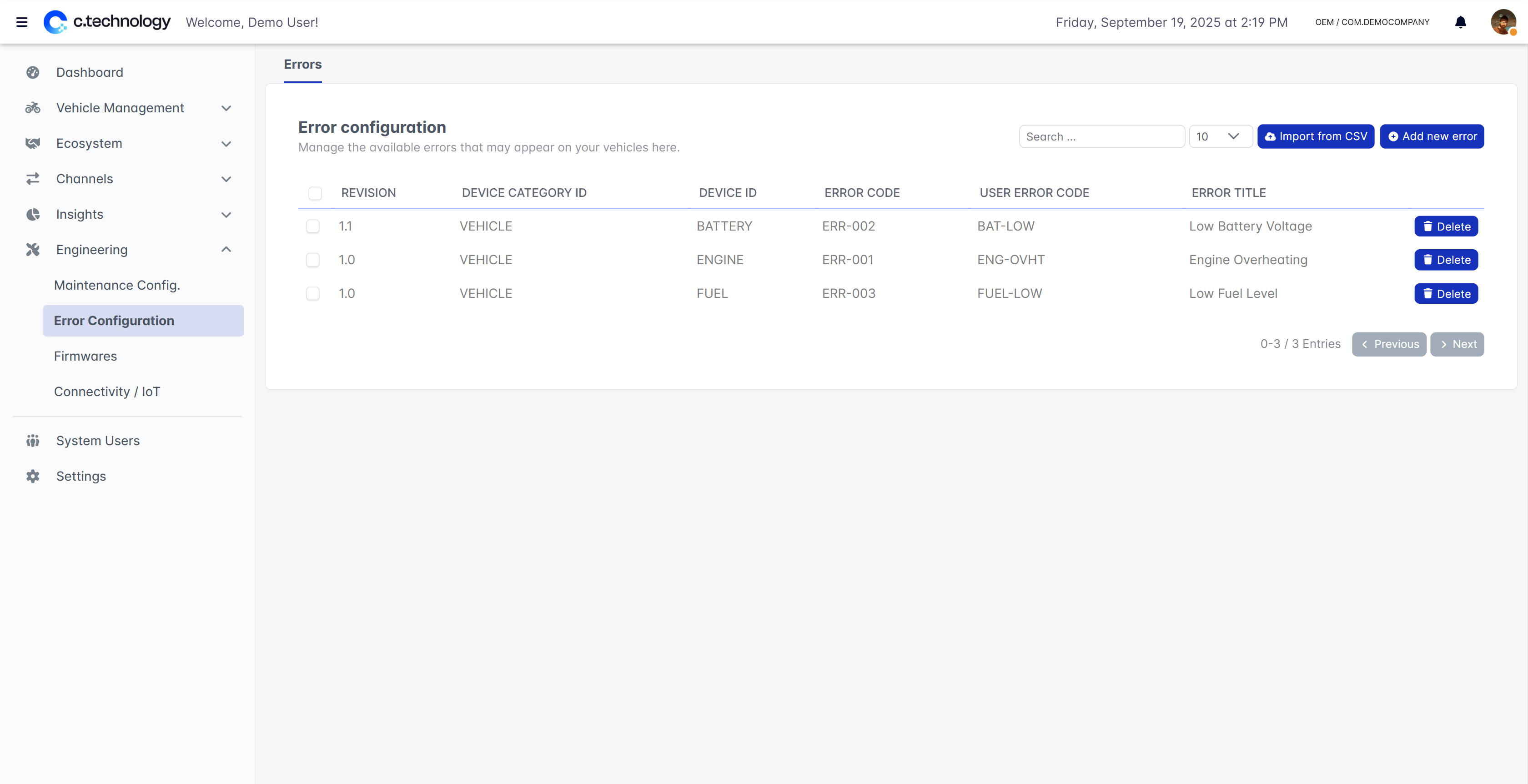Click the user avatar picture

tap(1503, 23)
